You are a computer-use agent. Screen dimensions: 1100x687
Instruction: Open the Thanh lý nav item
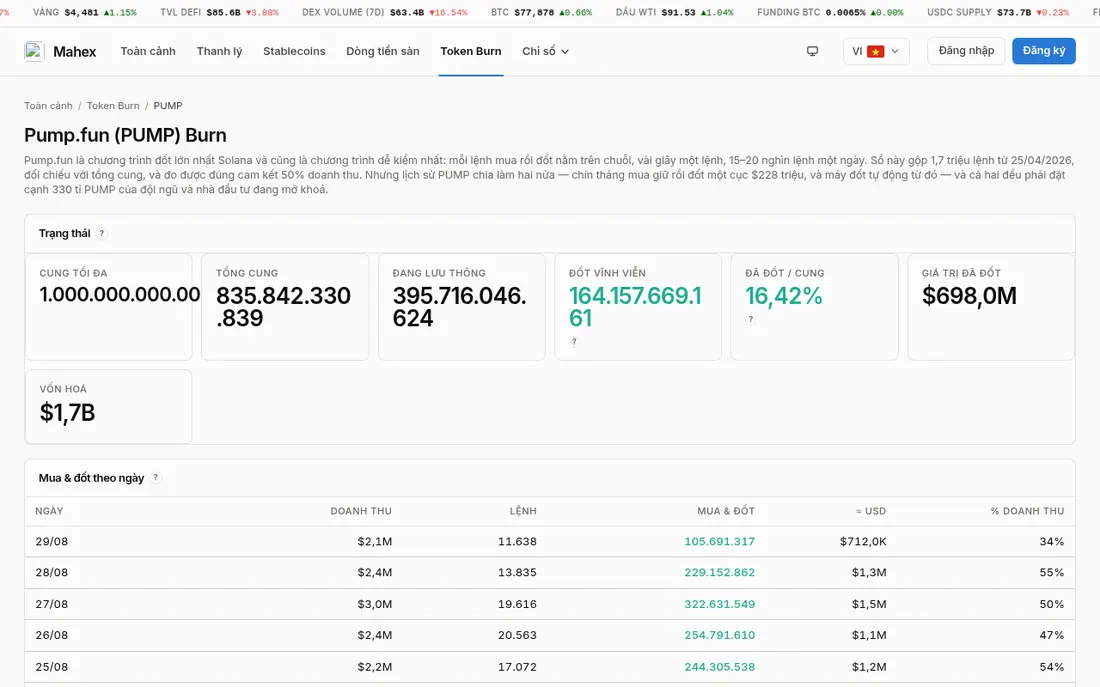(x=220, y=51)
